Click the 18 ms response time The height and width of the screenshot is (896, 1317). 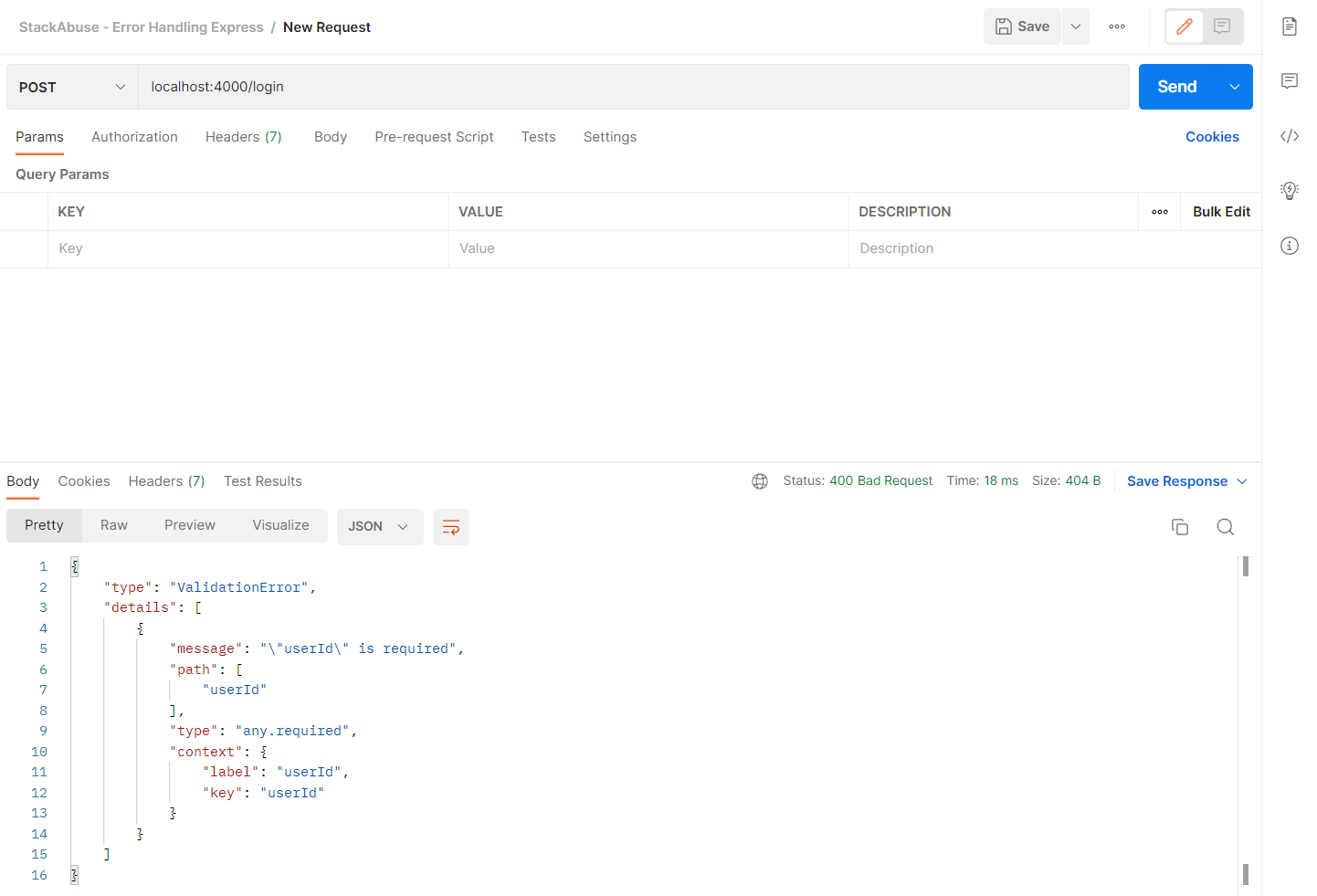coord(1001,481)
